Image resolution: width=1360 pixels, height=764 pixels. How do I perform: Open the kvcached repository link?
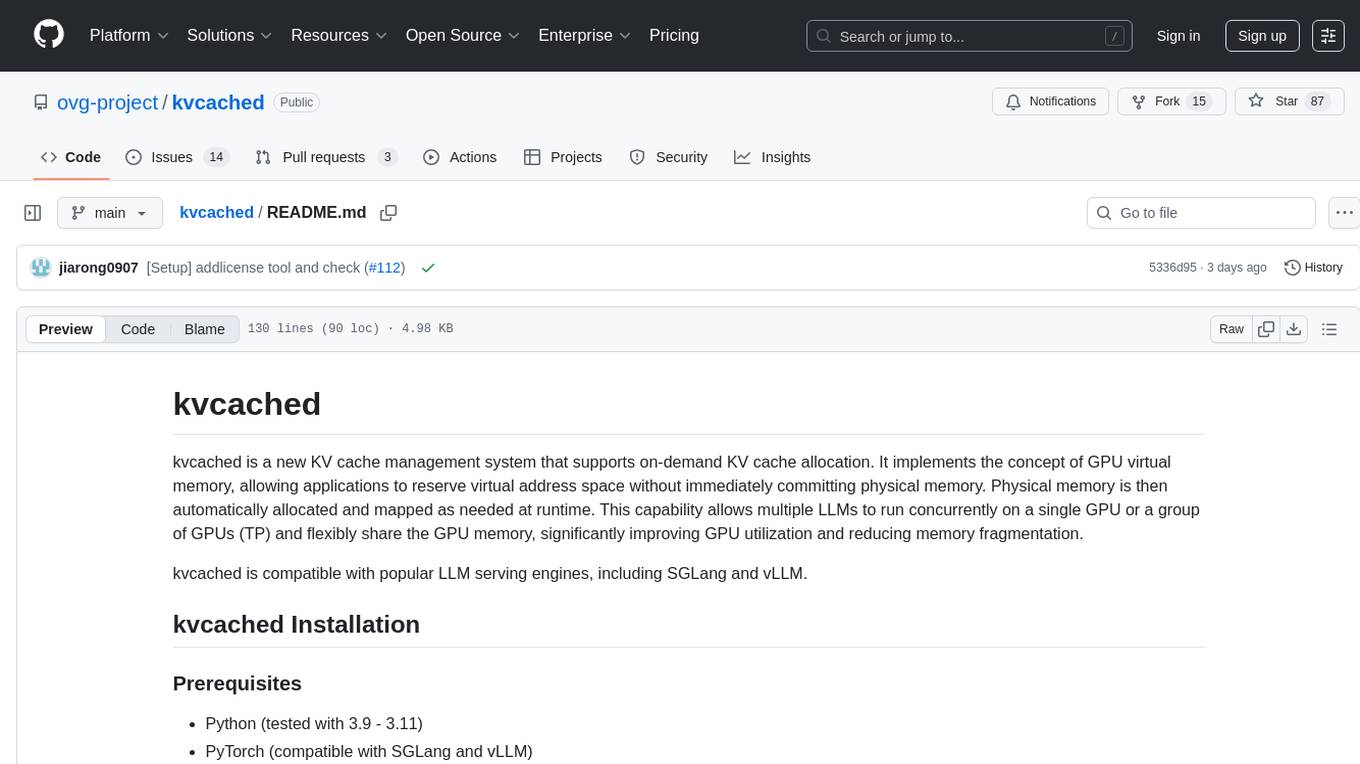(218, 102)
